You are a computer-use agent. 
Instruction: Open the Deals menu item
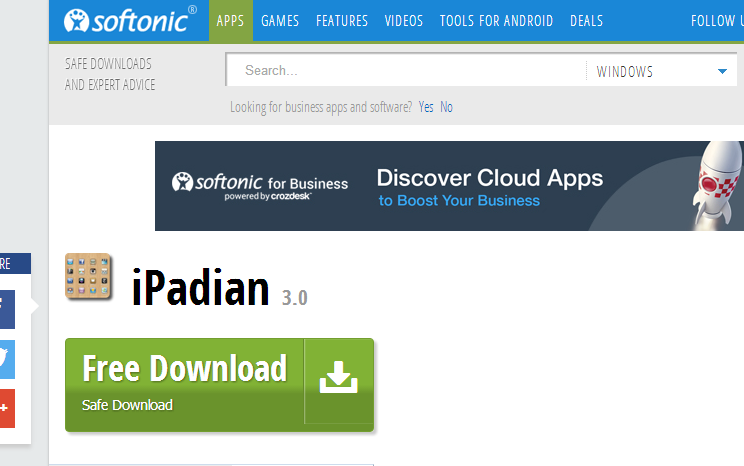(586, 20)
